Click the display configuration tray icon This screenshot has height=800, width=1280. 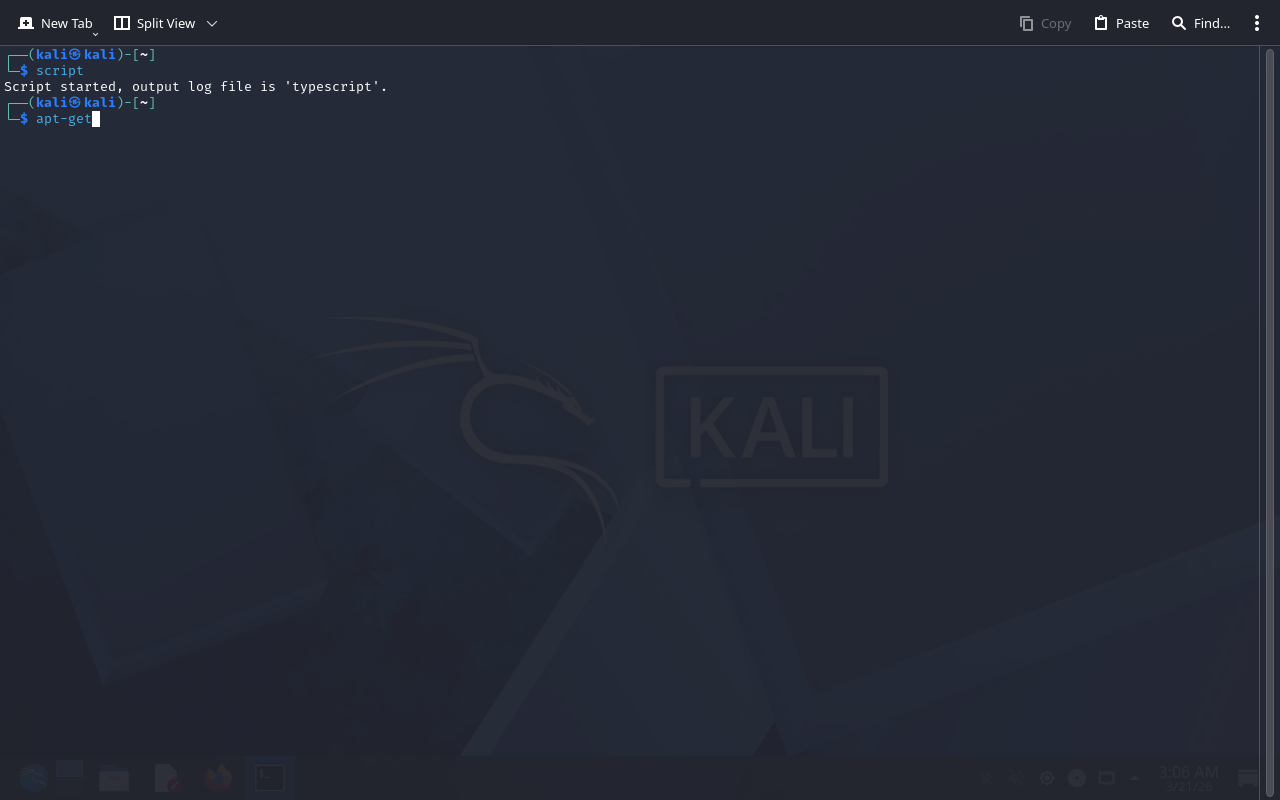click(x=1107, y=778)
